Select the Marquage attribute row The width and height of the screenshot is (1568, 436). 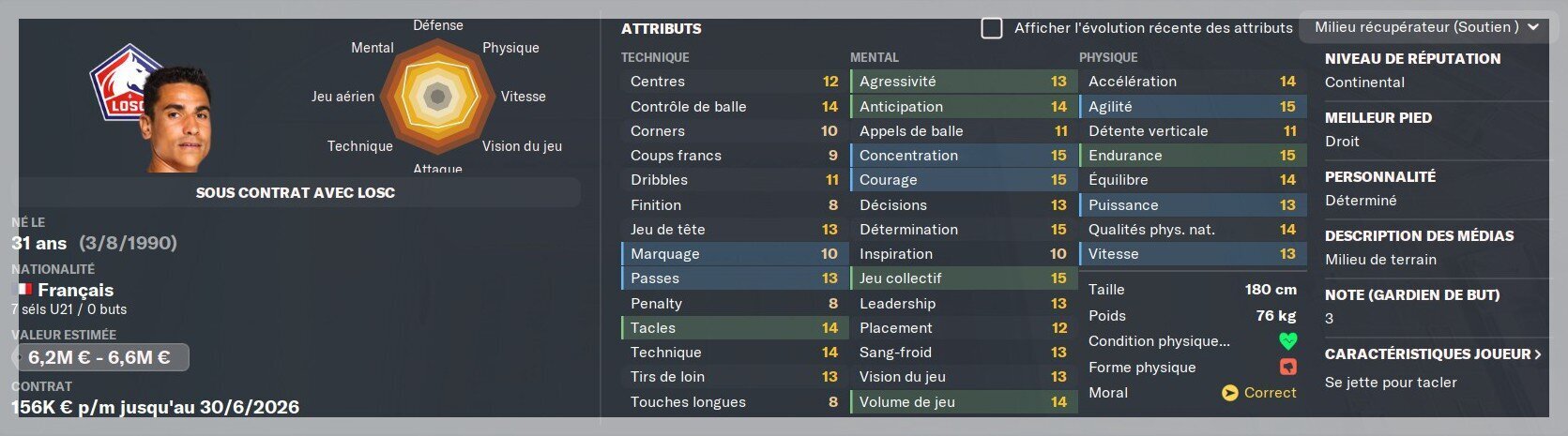click(x=734, y=254)
